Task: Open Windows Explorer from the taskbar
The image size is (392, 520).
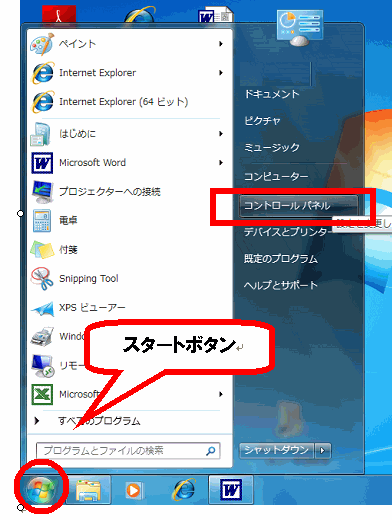Action: [x=88, y=490]
